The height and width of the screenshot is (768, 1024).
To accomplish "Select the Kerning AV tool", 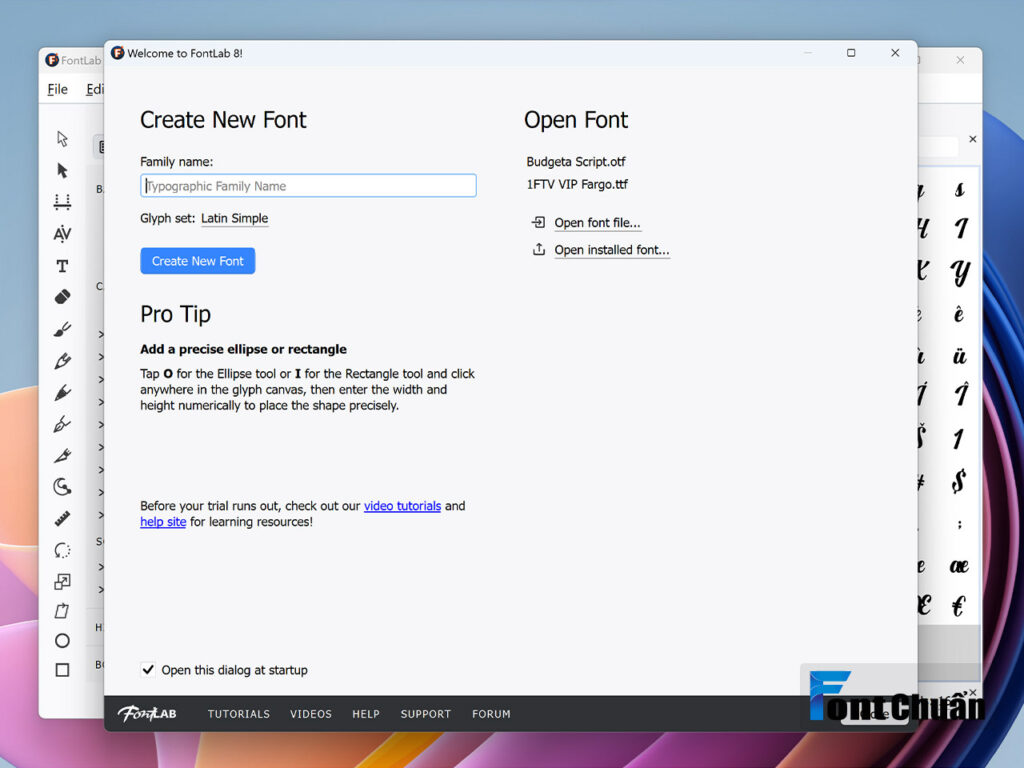I will click(62, 234).
